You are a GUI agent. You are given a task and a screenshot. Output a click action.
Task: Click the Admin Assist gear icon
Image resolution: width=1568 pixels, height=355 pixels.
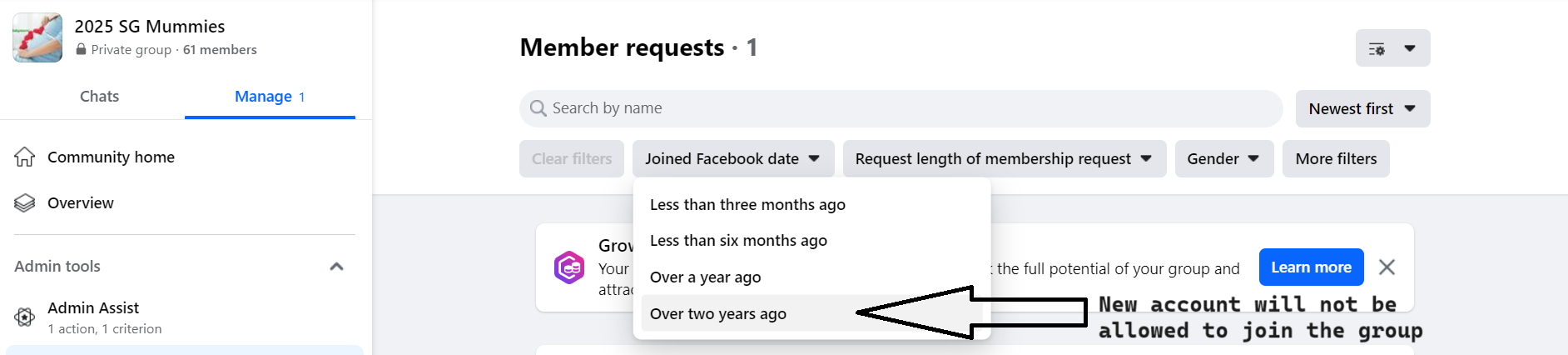click(25, 317)
